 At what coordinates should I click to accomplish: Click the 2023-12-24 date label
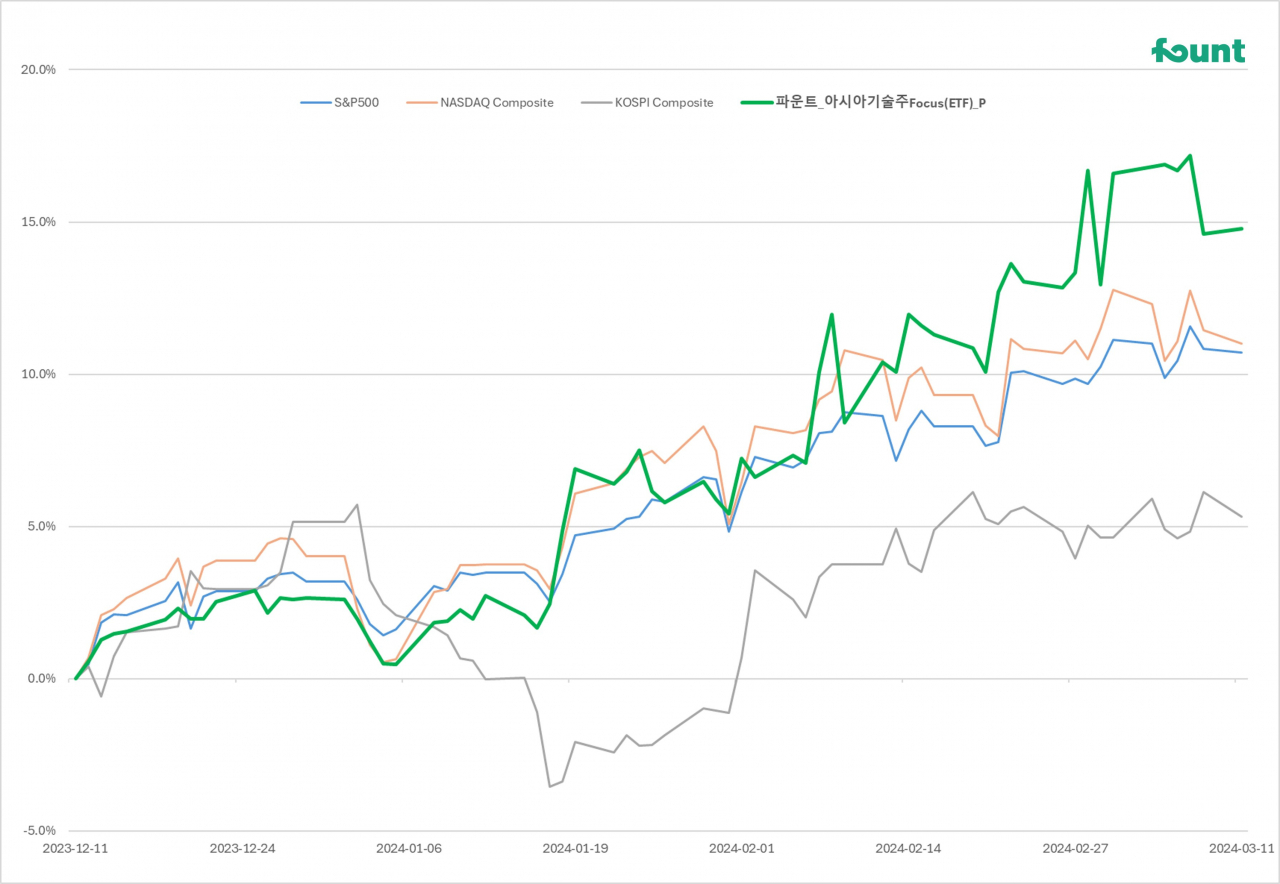click(242, 848)
